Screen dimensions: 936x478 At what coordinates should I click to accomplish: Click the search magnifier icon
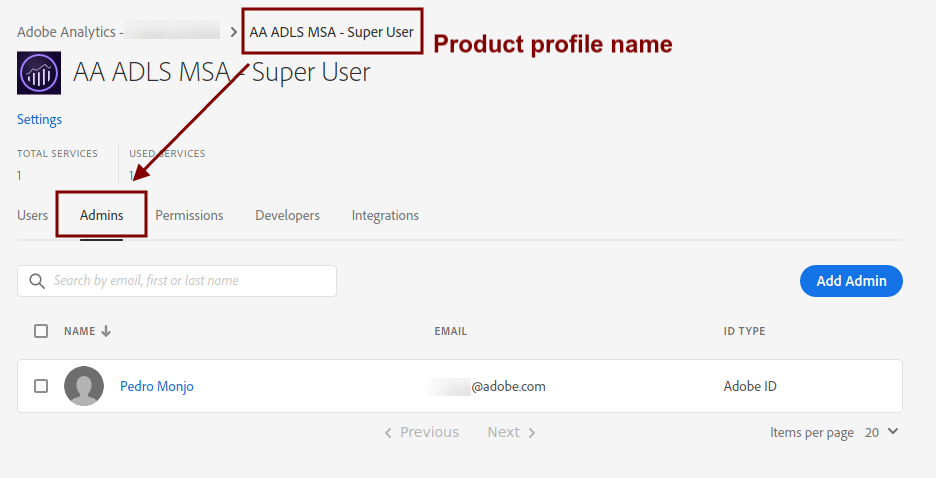point(37,281)
